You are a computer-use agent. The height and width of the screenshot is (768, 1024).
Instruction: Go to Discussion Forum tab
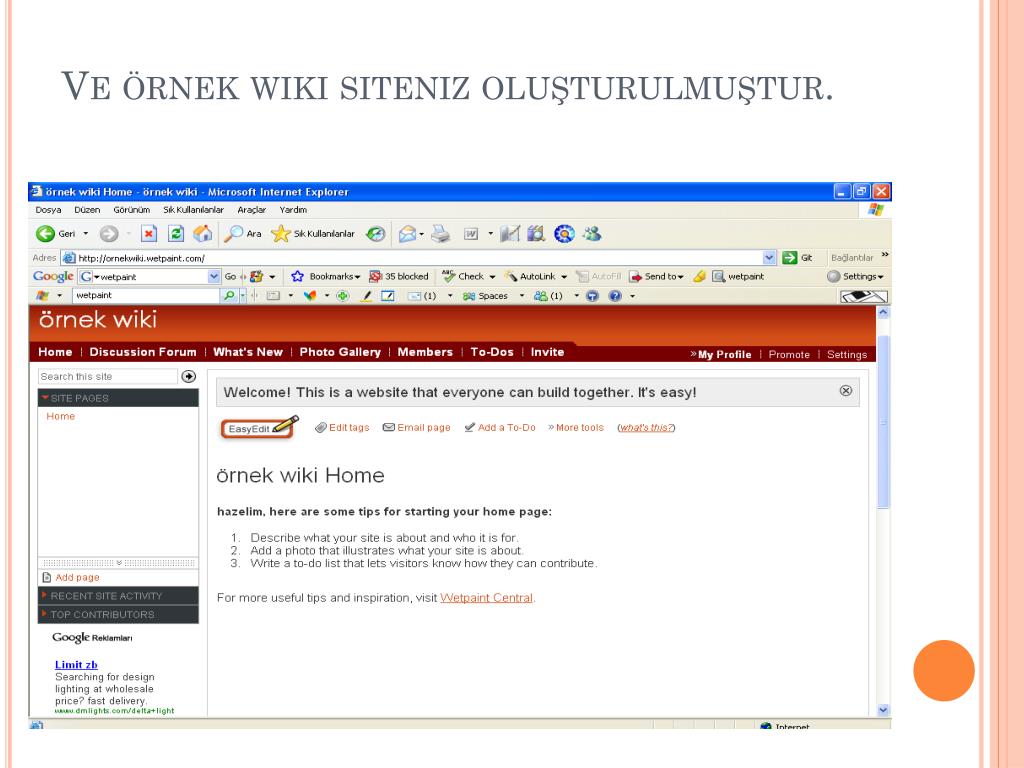[142, 352]
